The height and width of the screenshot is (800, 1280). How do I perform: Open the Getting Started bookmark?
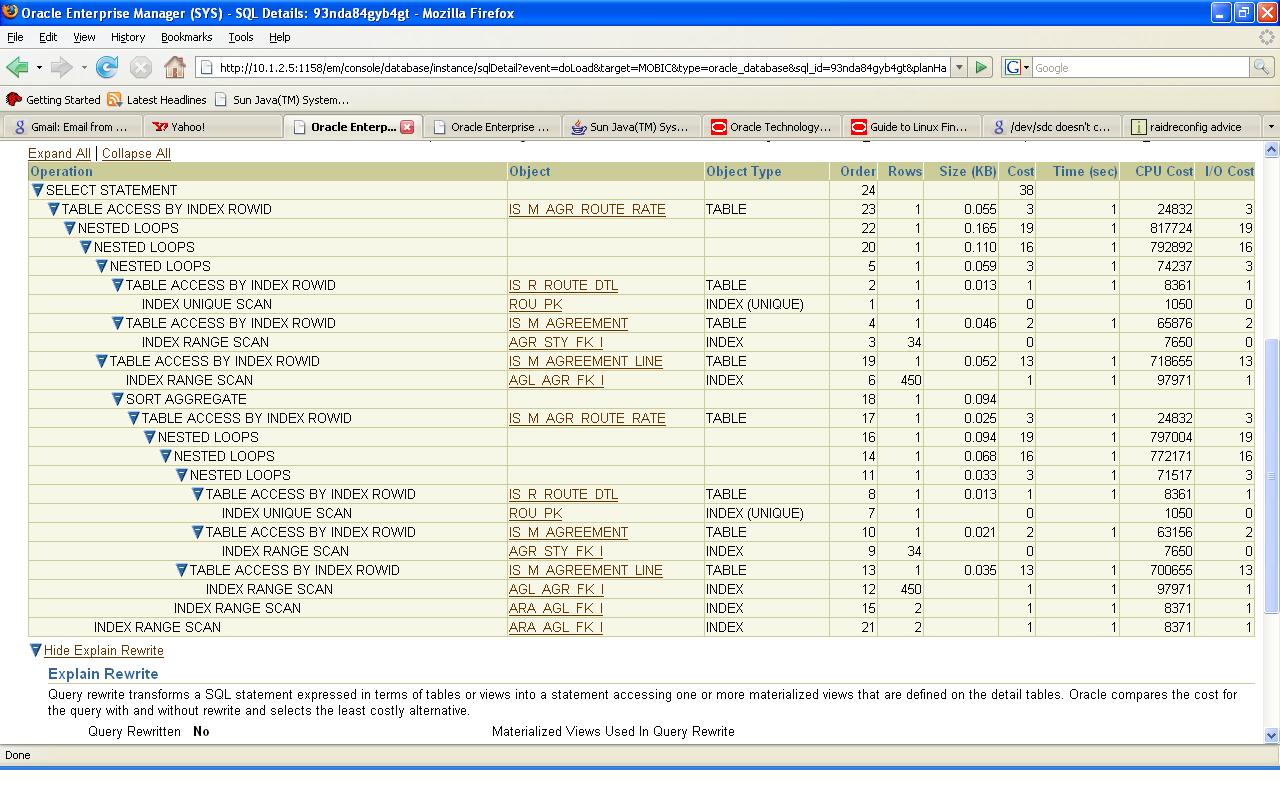tap(54, 100)
